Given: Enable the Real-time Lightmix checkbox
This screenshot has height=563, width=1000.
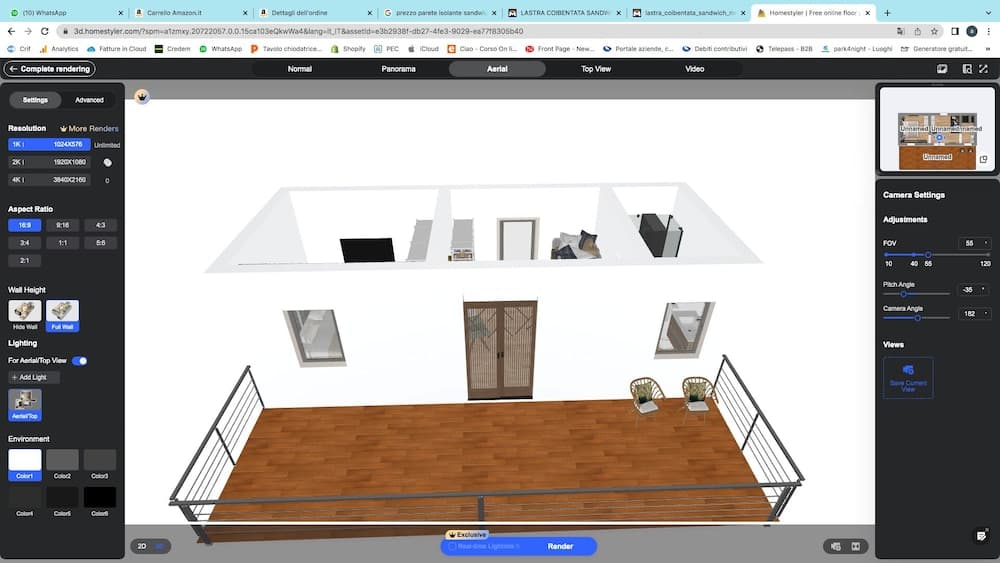Looking at the screenshot, I should tap(453, 546).
